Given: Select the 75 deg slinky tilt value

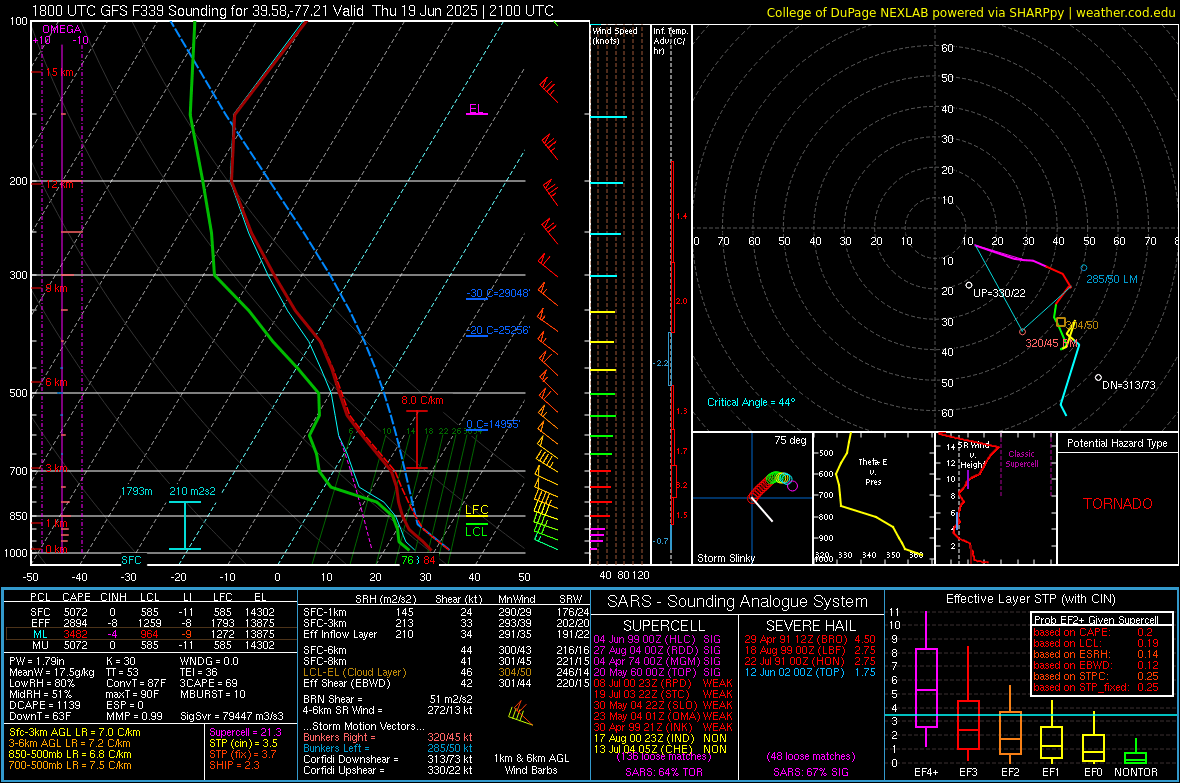Looking at the screenshot, I should click(x=790, y=440).
